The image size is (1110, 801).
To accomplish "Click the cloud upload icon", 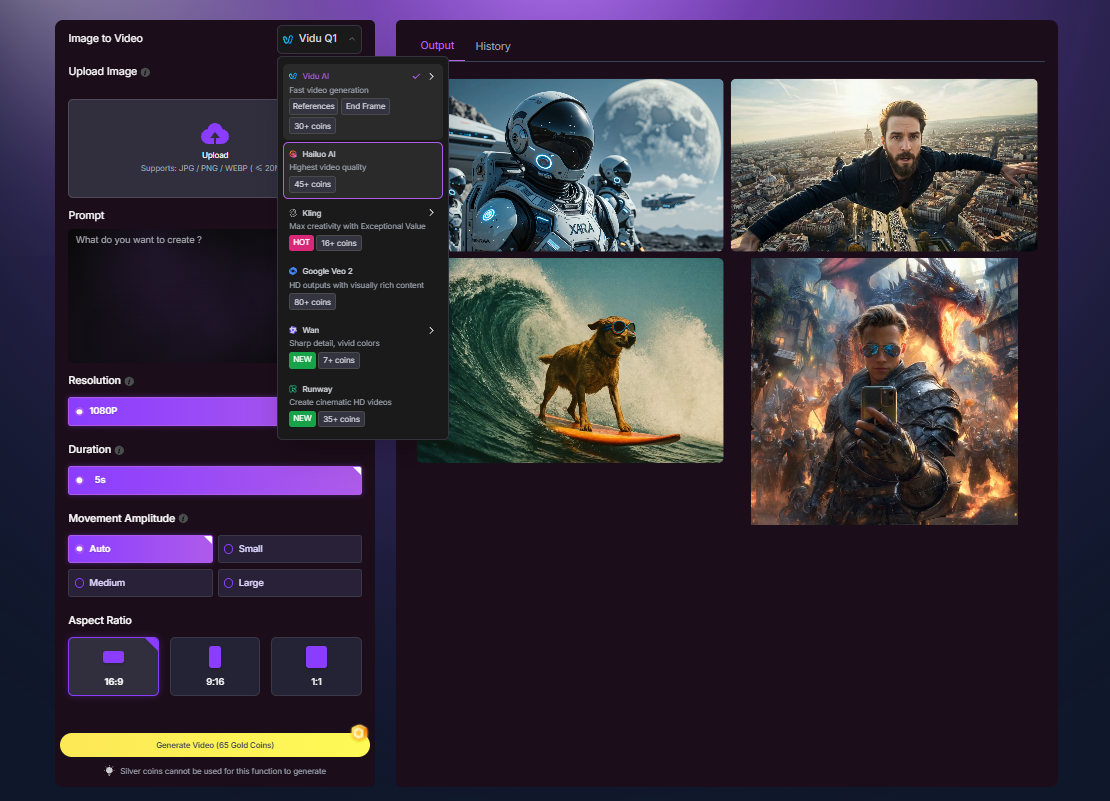I will 215,135.
